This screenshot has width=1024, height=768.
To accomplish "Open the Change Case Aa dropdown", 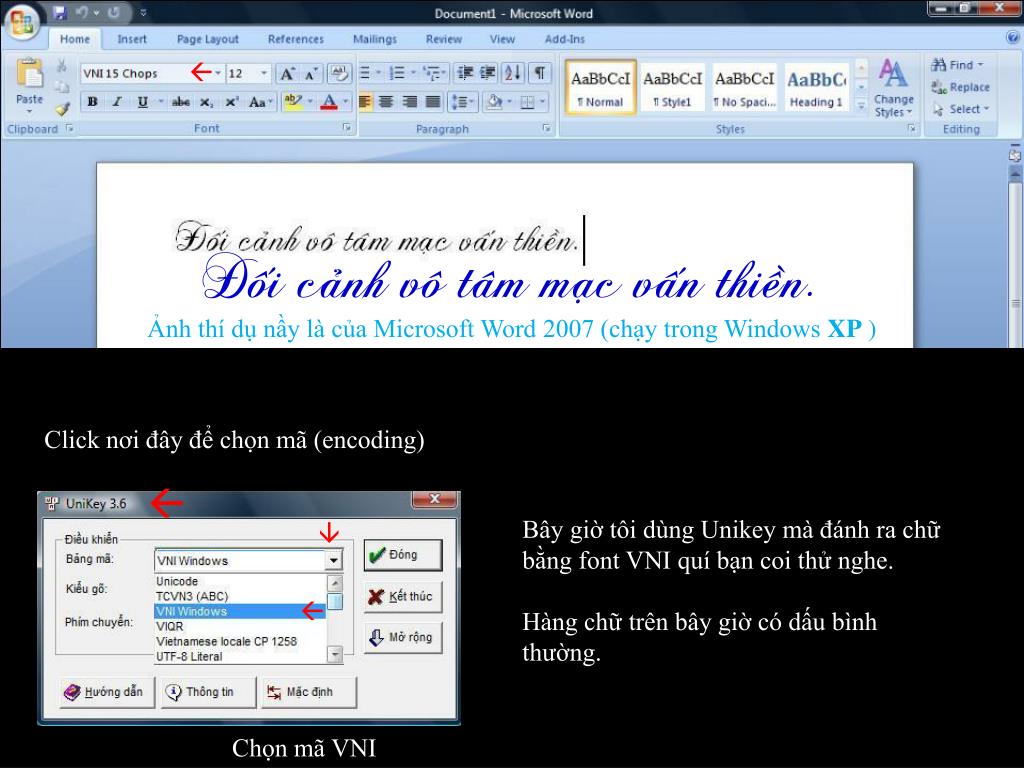I will pyautogui.click(x=261, y=102).
